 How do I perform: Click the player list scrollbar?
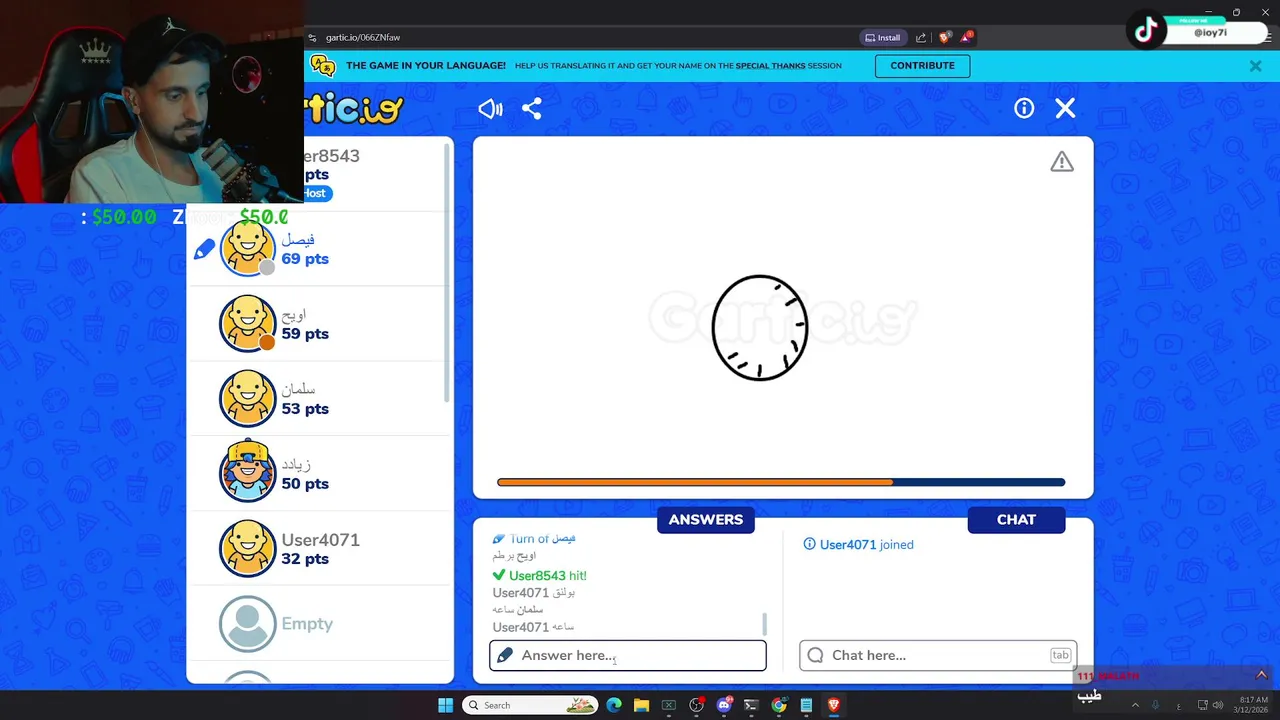(x=448, y=275)
